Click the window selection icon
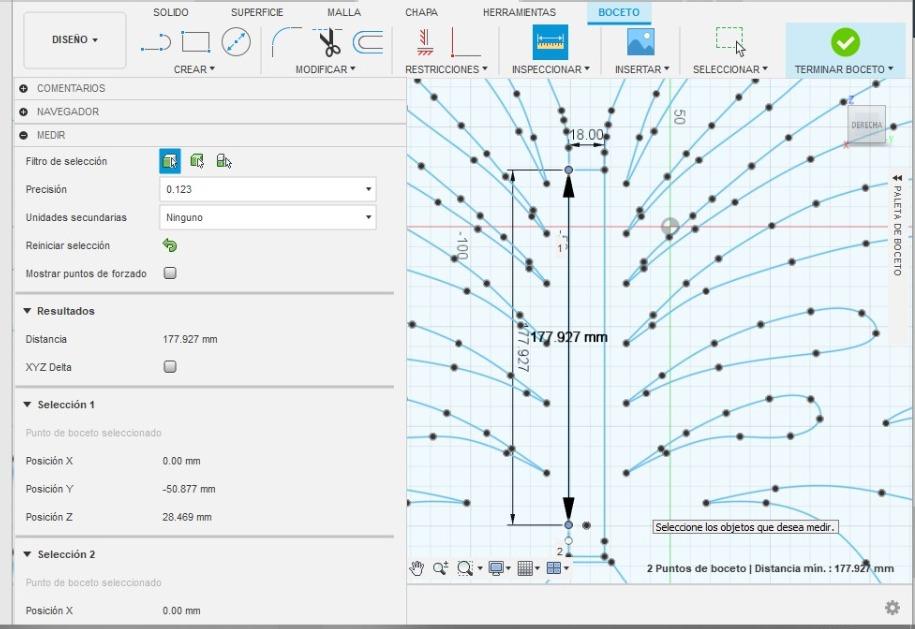 [x=730, y=41]
